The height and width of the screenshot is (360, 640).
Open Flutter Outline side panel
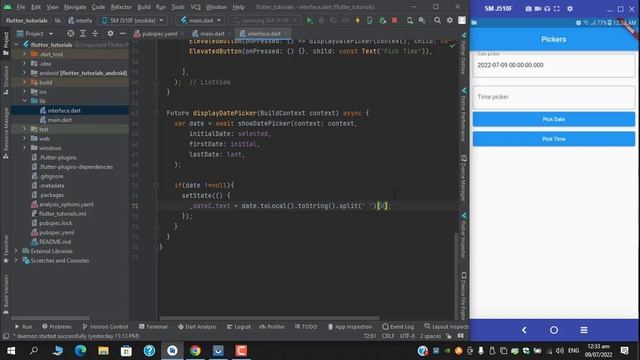464,54
